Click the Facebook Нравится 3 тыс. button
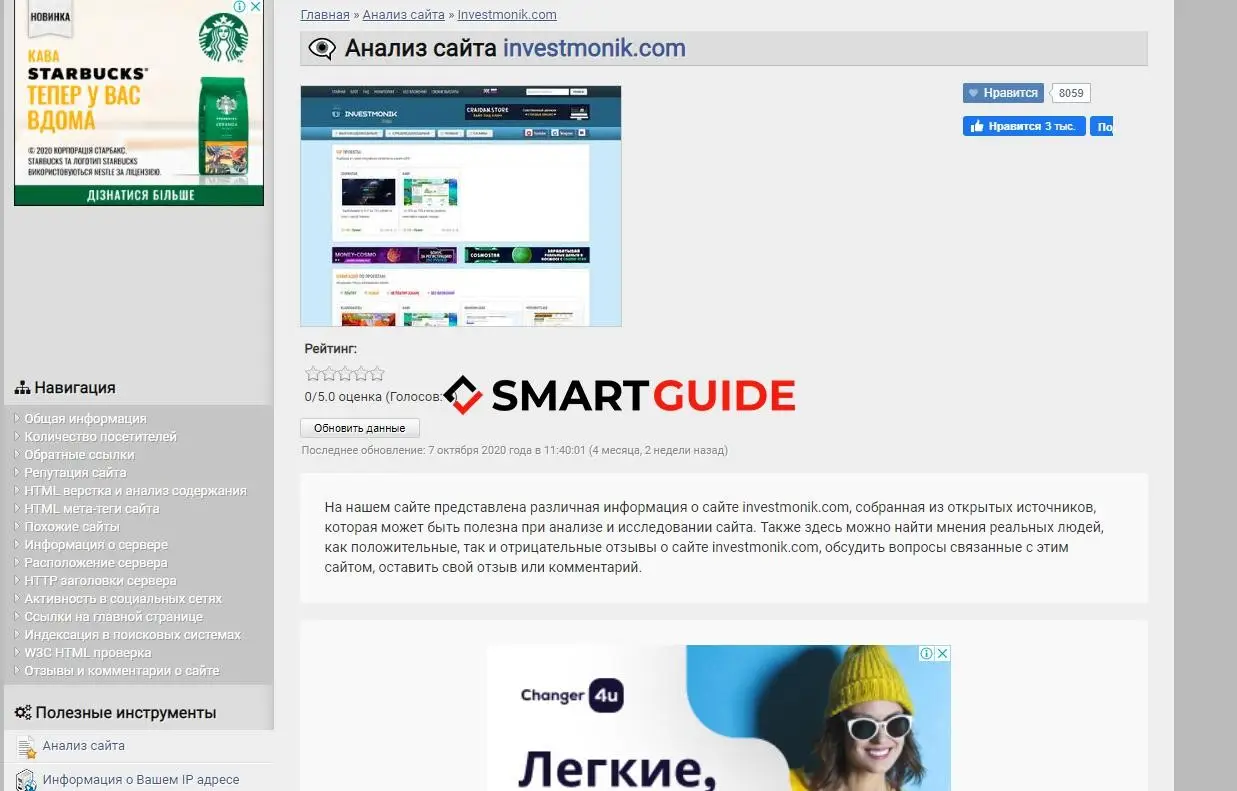 coord(1024,127)
